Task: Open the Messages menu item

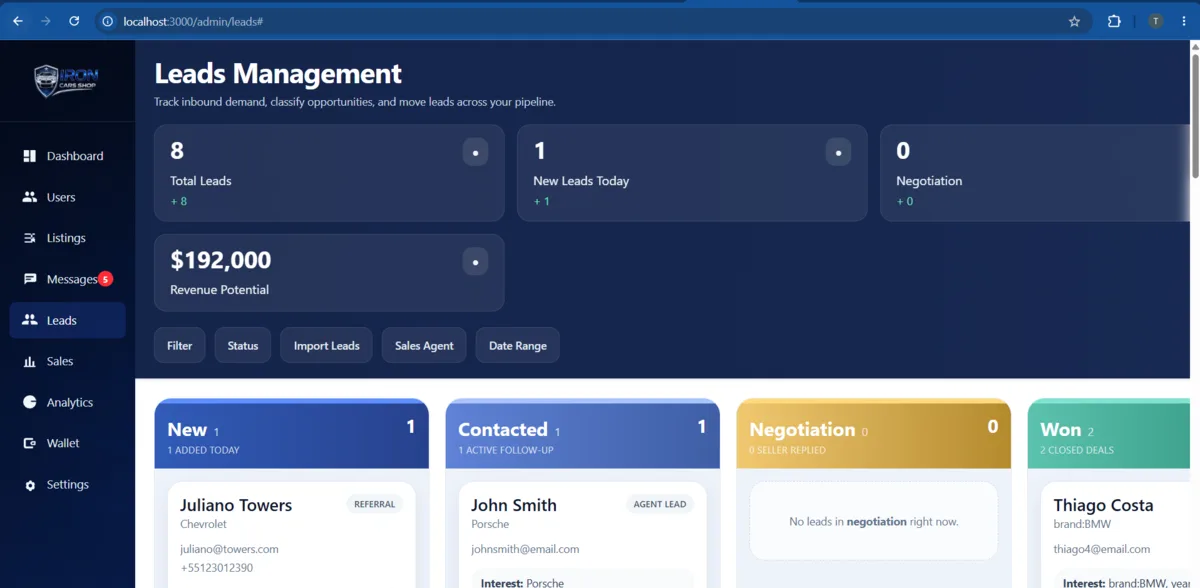Action: (67, 279)
